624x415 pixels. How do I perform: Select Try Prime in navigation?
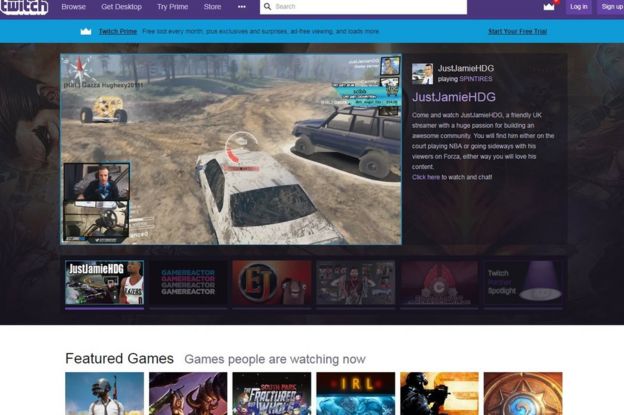[172, 7]
